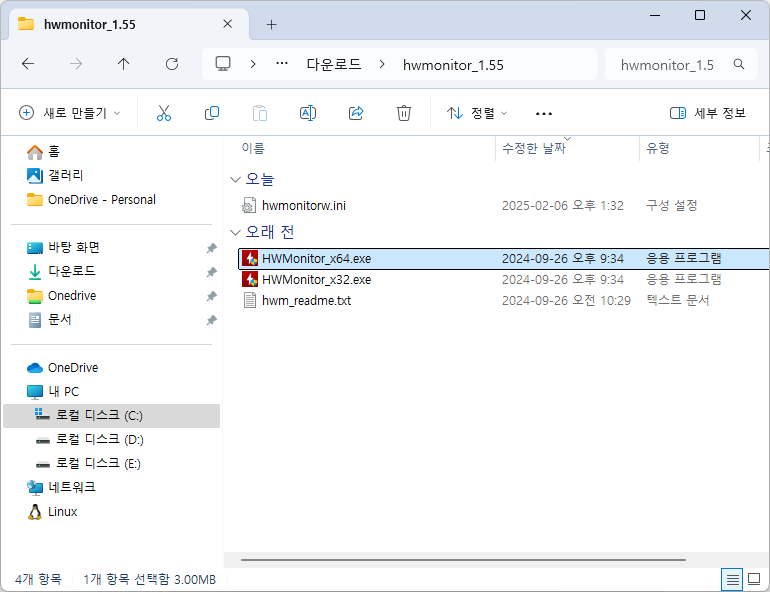Select 로컬 디스크 (E:) drive
770x592 pixels.
coord(88,463)
